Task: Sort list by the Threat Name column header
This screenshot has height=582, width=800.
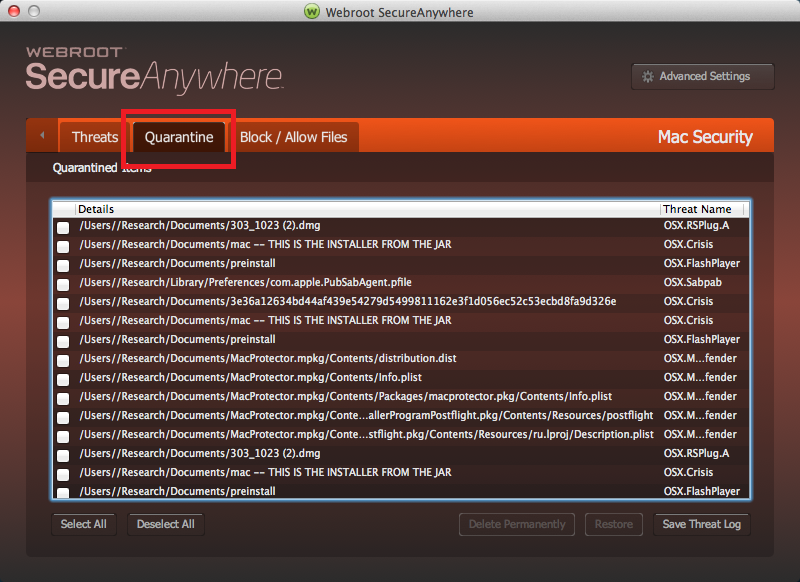Action: [702, 209]
